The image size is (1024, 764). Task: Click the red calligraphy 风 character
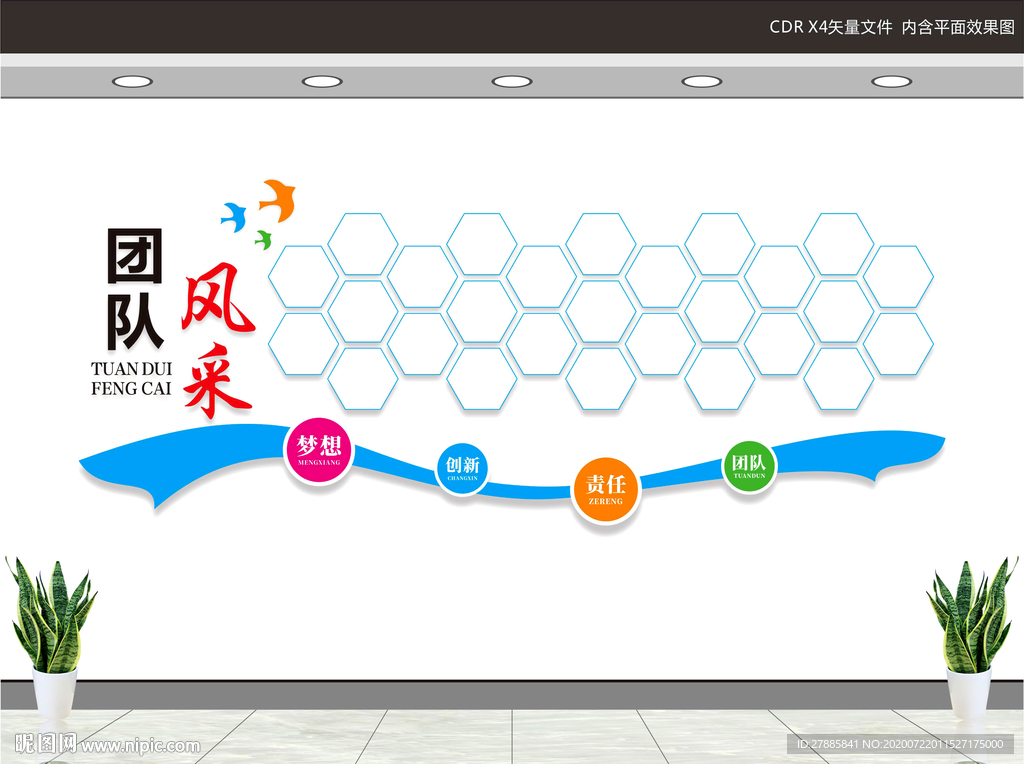(217, 297)
